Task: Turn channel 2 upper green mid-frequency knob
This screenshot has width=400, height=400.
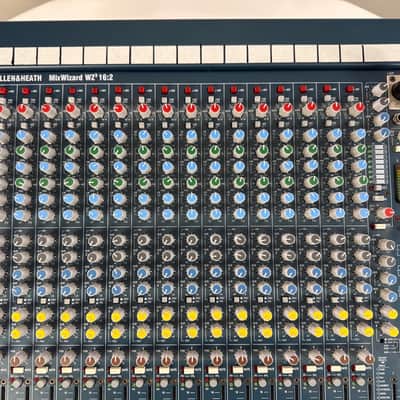Action: pos(23,152)
